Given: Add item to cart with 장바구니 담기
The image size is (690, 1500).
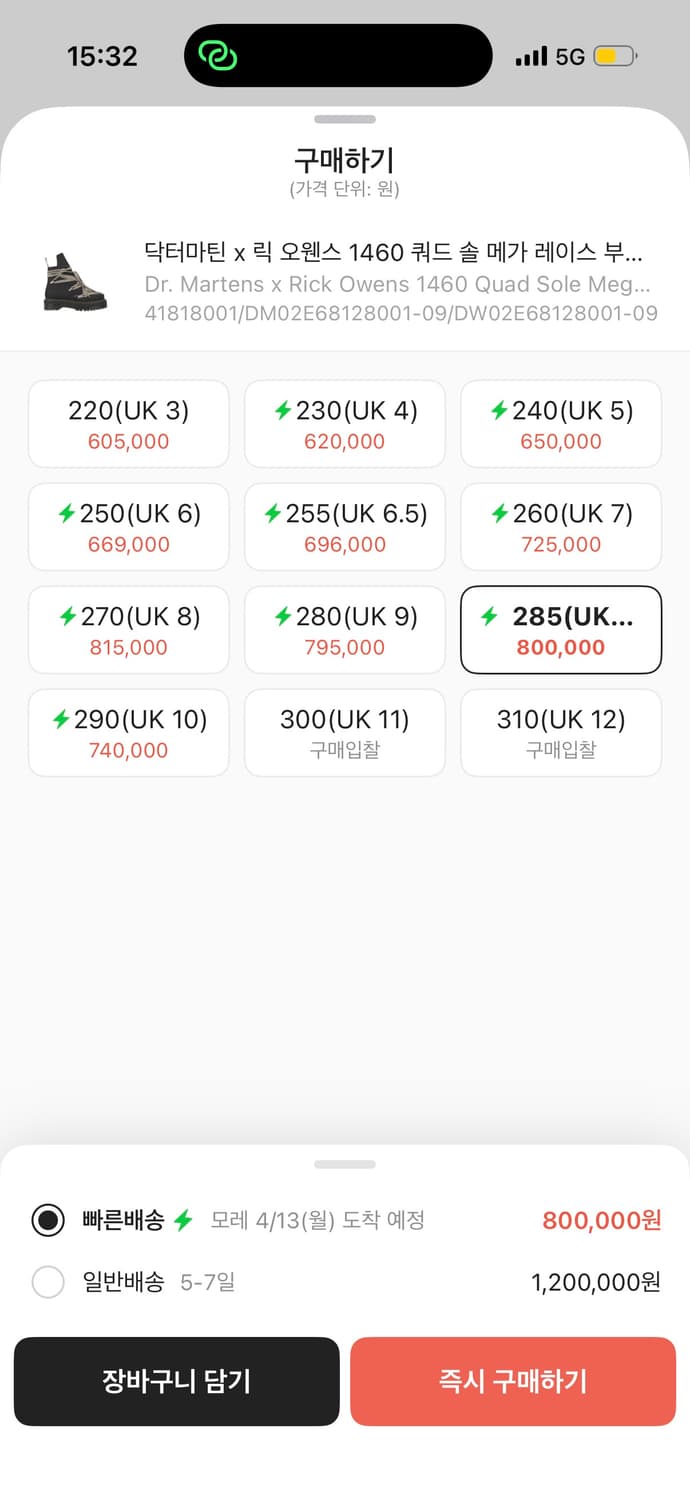Looking at the screenshot, I should [177, 1381].
